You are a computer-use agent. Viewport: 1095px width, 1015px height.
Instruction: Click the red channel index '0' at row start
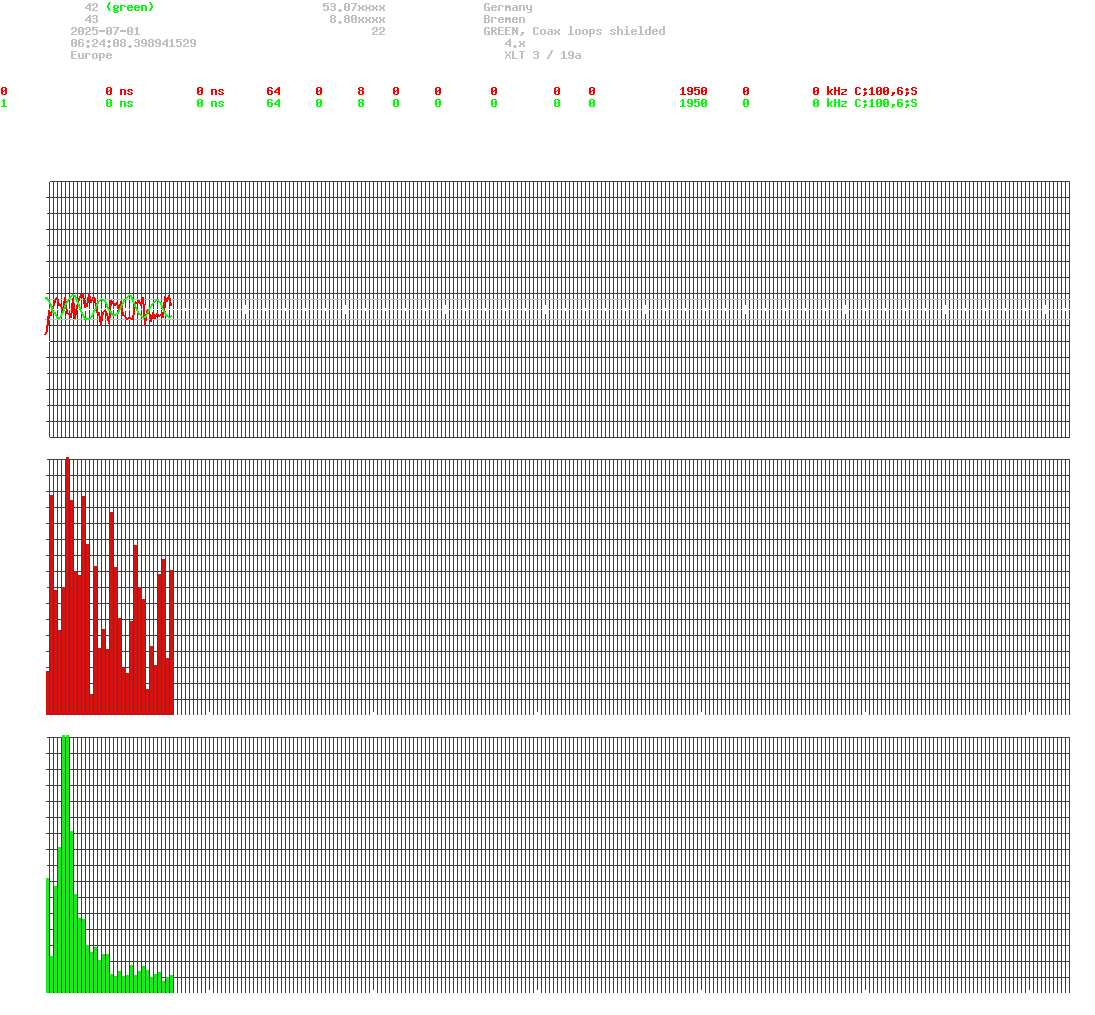click(x=4, y=91)
